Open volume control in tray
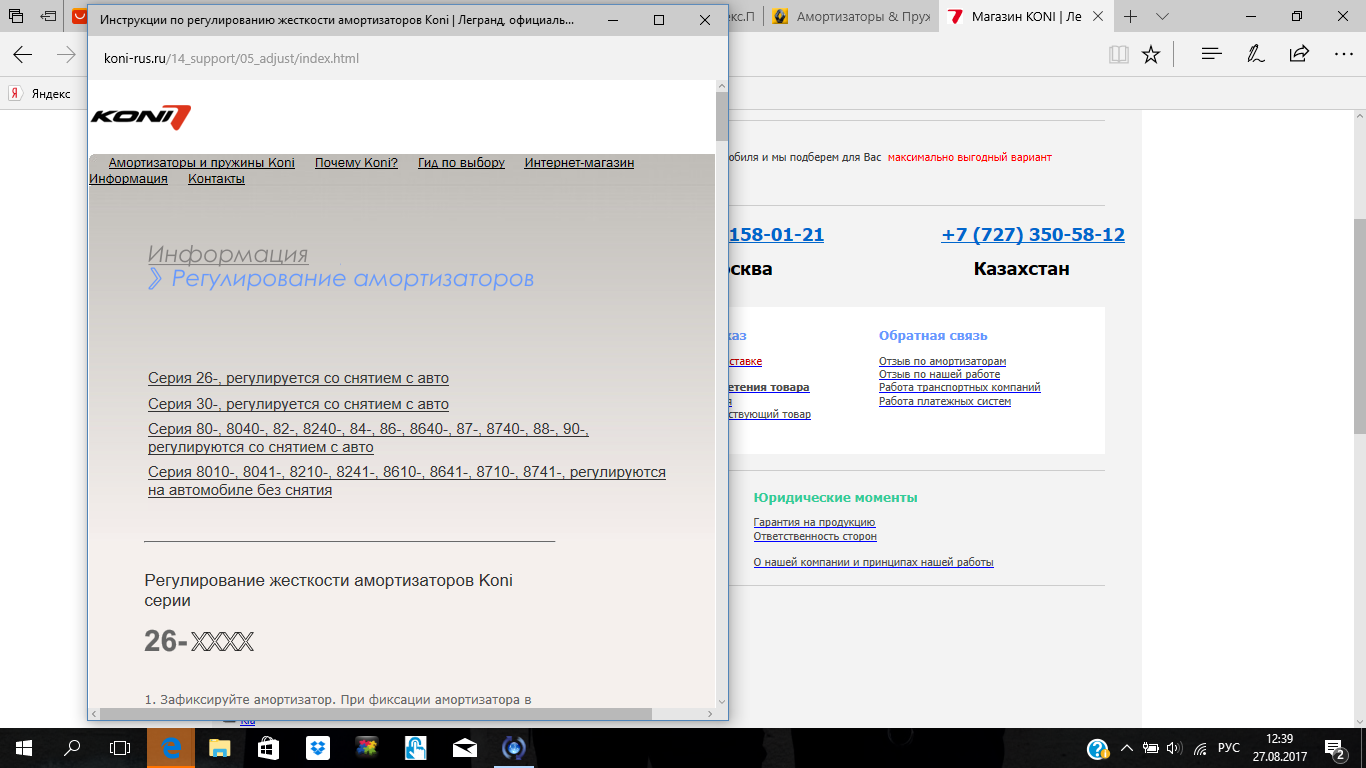The height and width of the screenshot is (768, 1366). click(x=1174, y=748)
